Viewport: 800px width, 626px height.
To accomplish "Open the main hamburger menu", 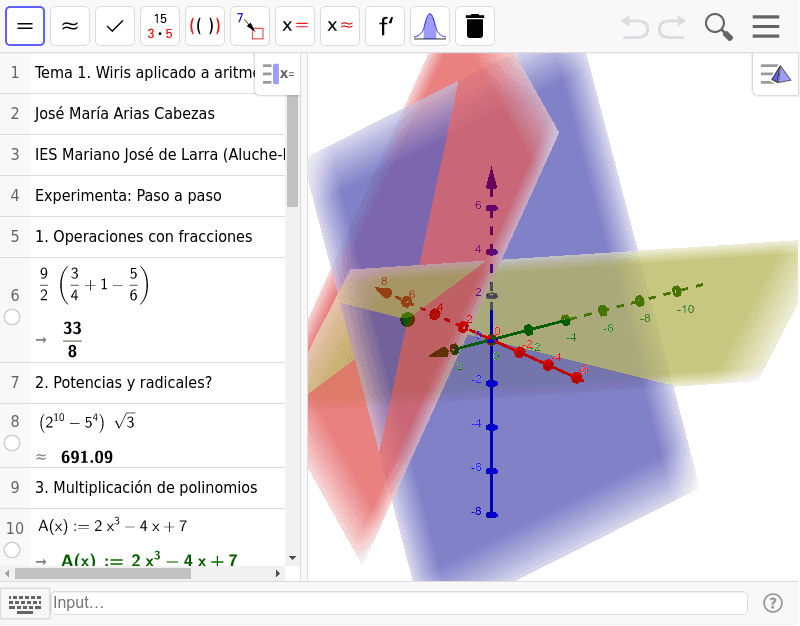I will click(x=766, y=26).
